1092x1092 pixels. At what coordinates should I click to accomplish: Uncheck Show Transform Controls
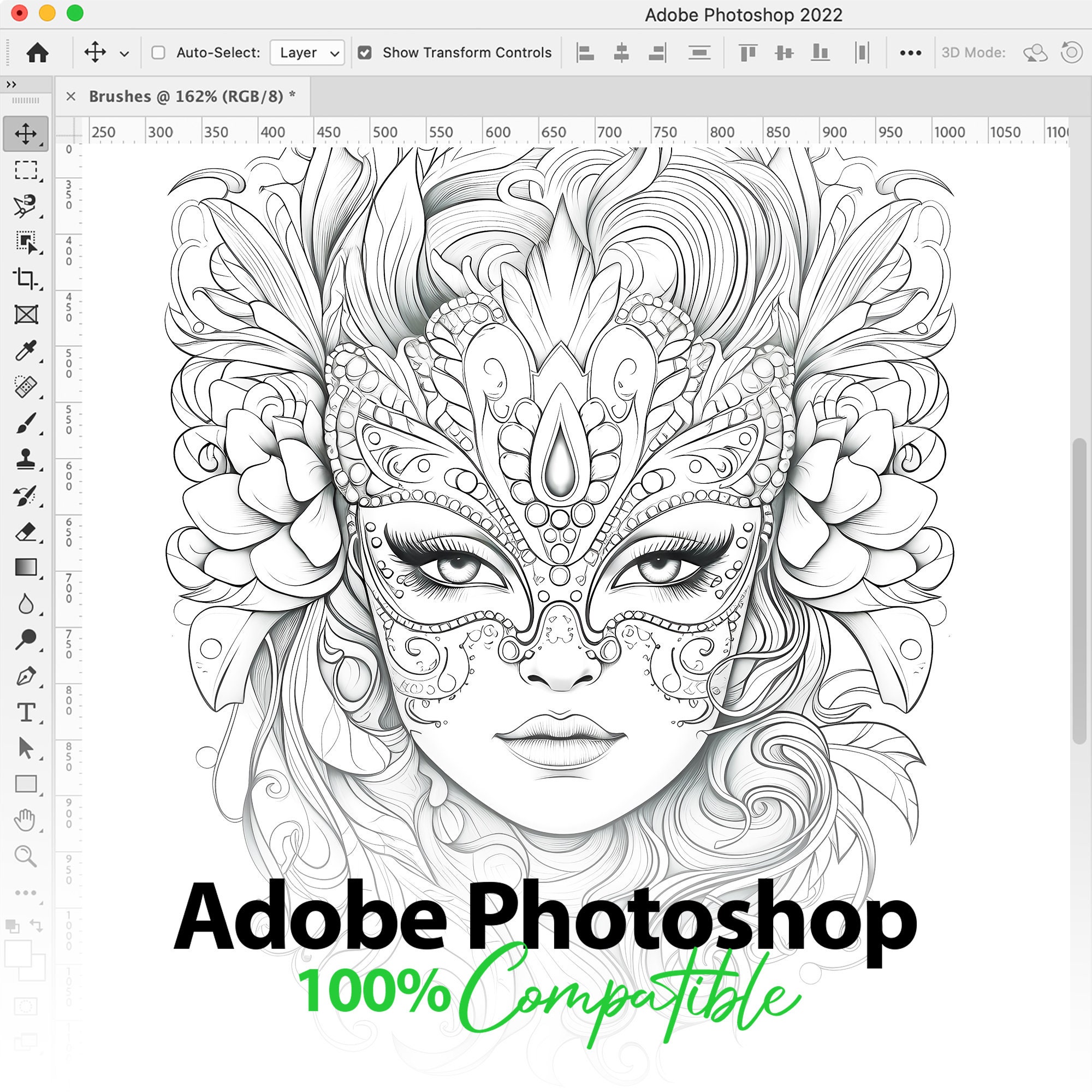(x=365, y=52)
